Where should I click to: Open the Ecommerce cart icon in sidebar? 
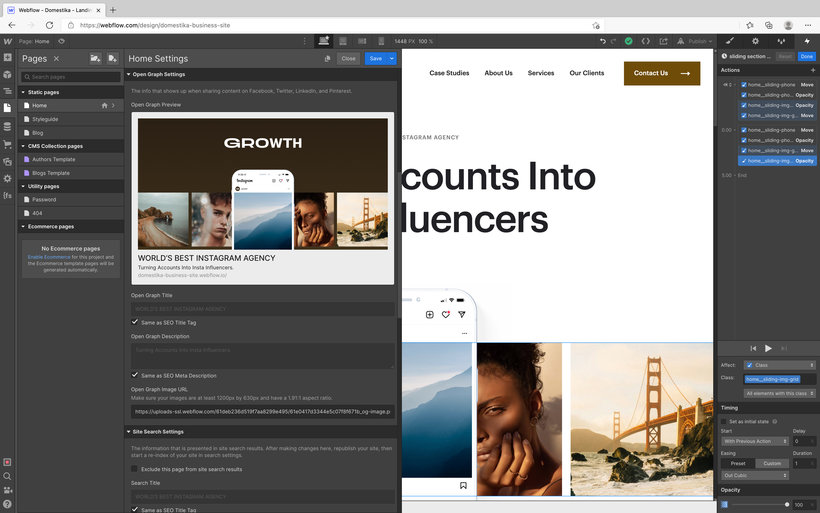click(x=7, y=144)
